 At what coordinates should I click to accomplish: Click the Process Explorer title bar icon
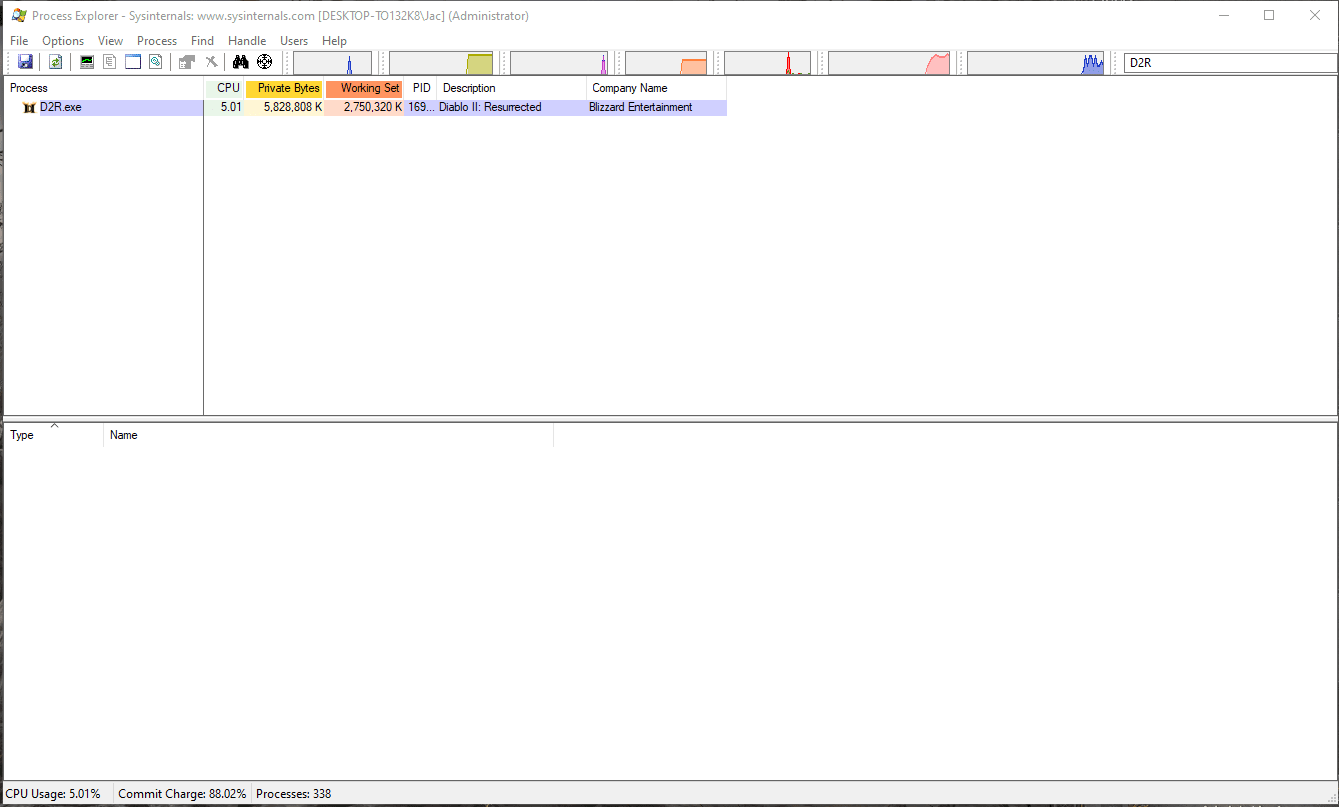(x=18, y=15)
